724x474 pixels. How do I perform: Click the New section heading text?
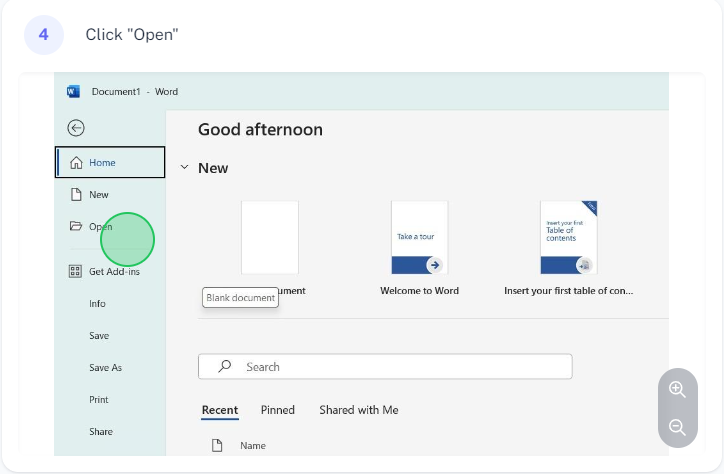213,168
